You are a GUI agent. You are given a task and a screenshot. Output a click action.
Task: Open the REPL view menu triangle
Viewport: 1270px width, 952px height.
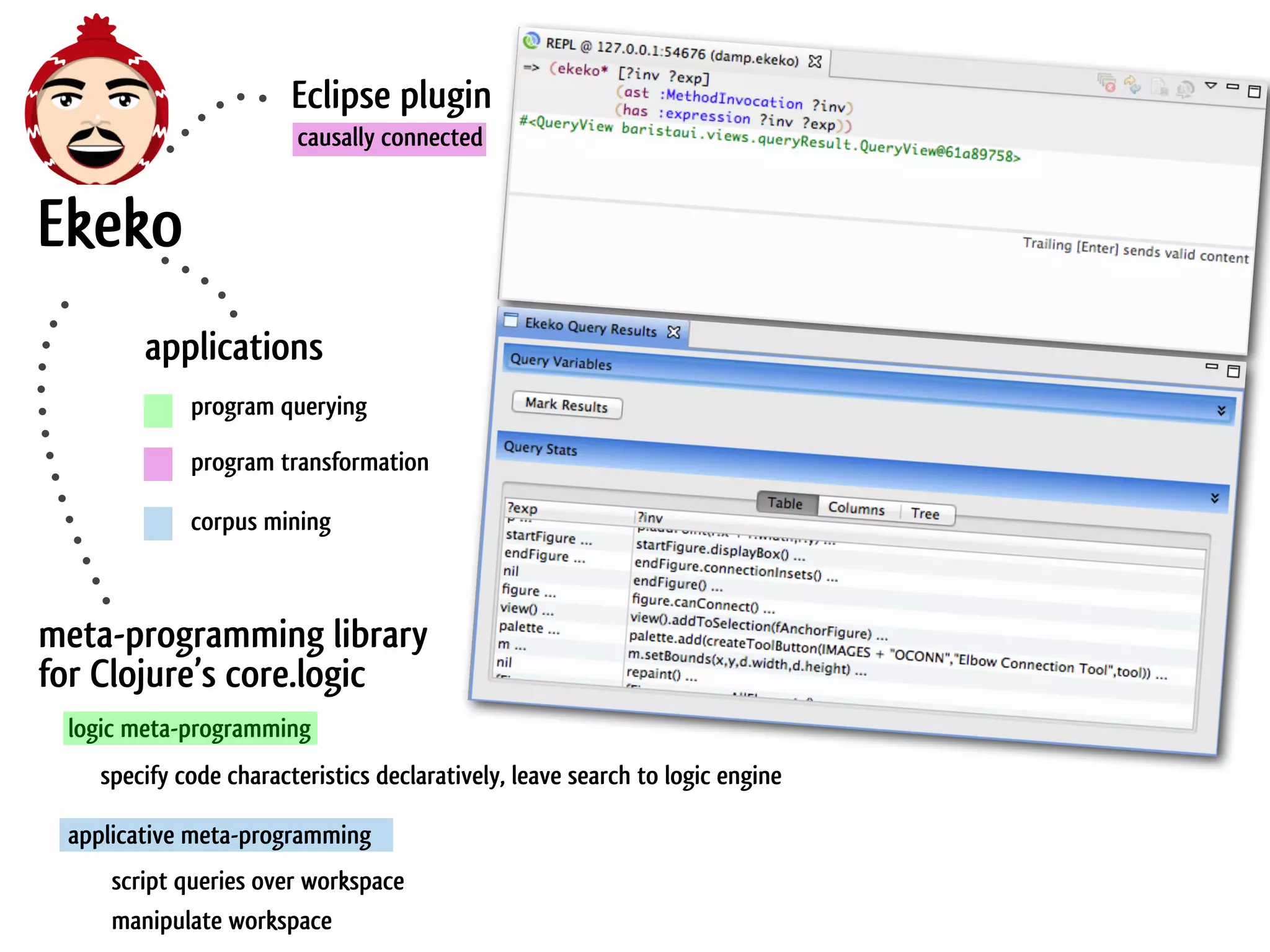[x=1210, y=85]
